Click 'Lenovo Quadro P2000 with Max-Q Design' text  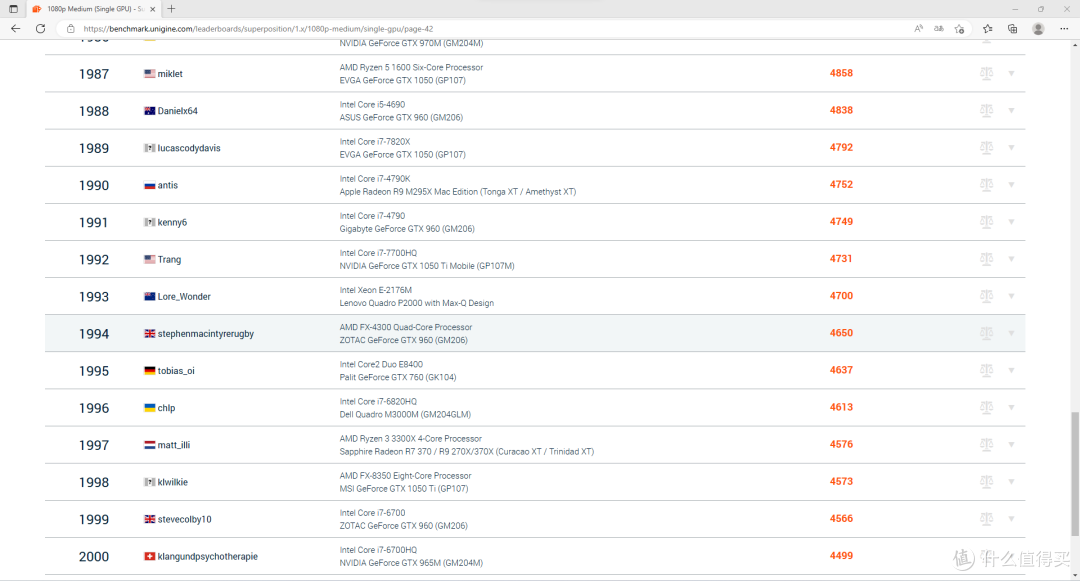tap(417, 303)
